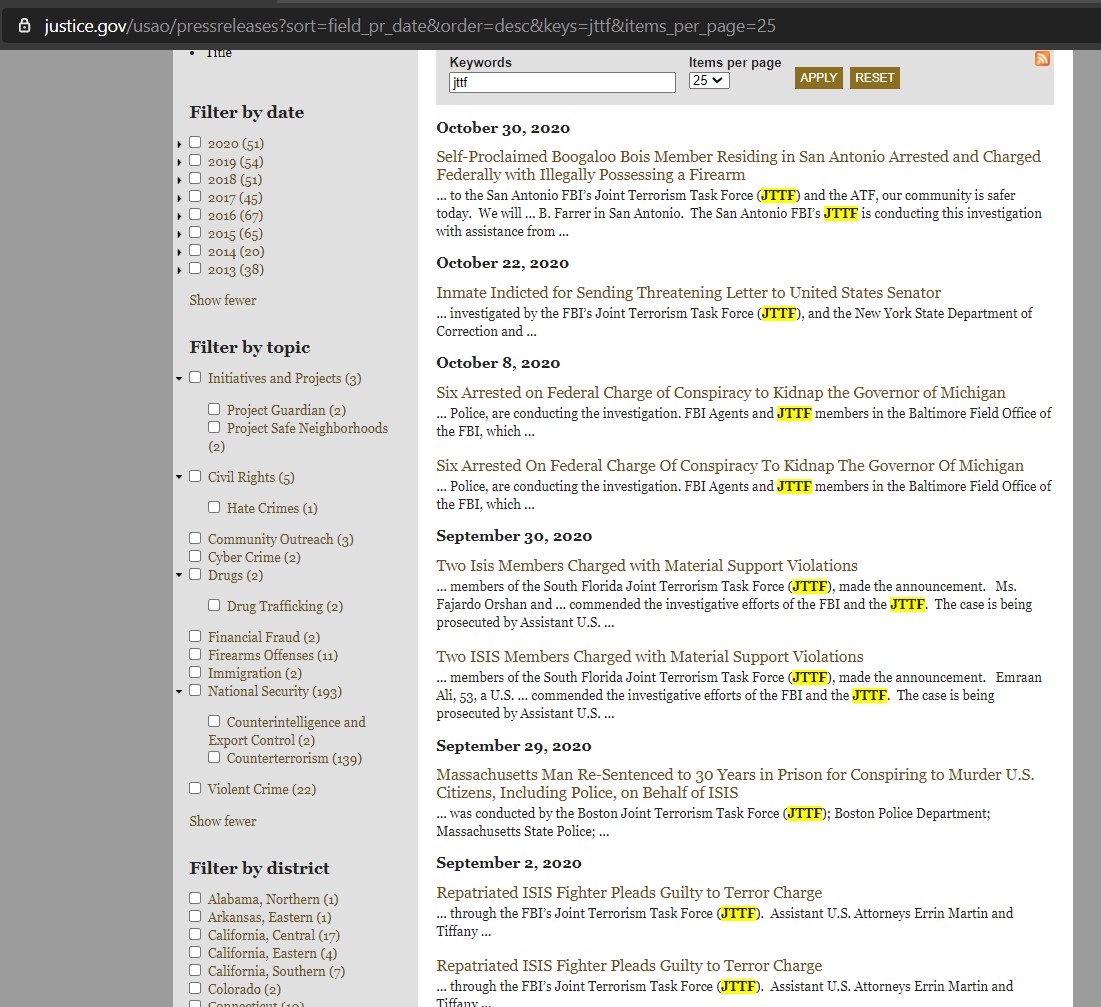Collapse the Initiatives and Projects group

click(x=180, y=379)
